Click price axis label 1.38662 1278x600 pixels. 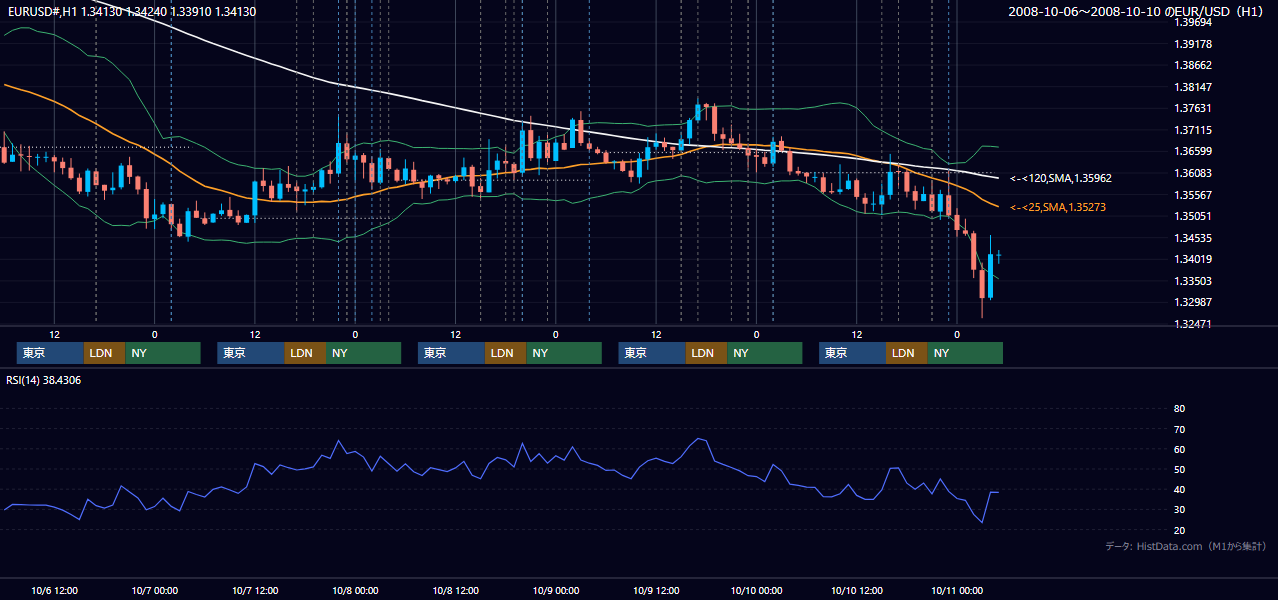coord(1193,65)
